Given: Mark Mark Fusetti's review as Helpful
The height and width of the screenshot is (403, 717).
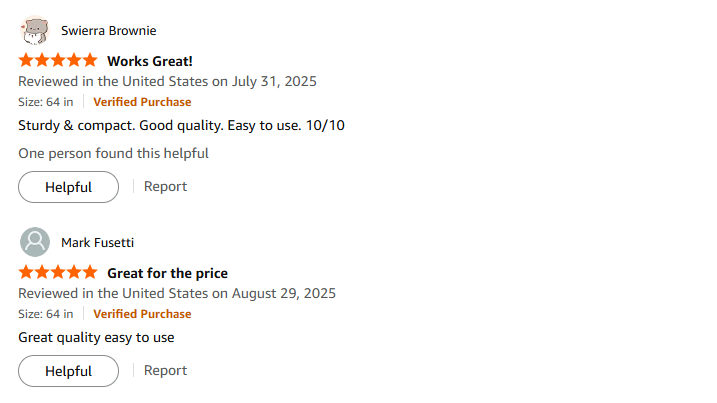Looking at the screenshot, I should (68, 371).
